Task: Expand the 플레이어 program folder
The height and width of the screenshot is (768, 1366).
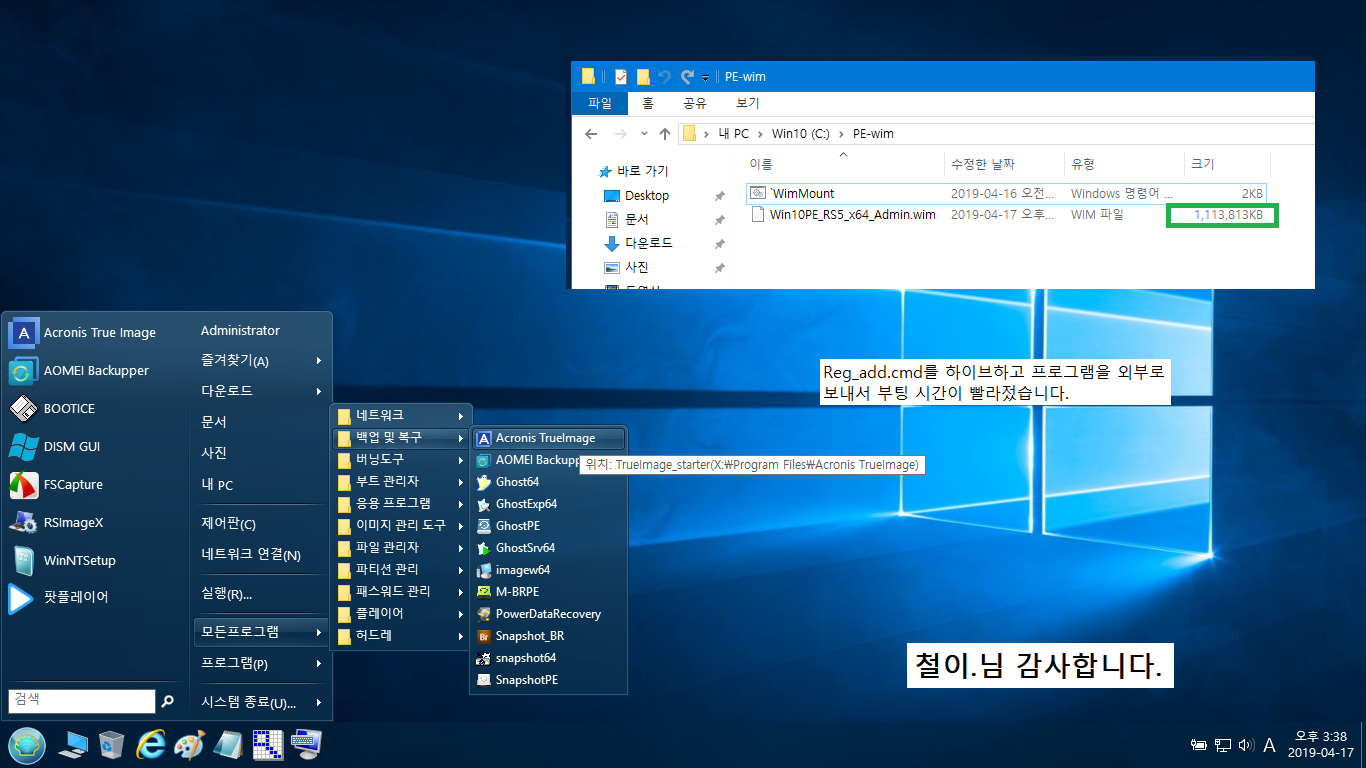Action: tap(400, 613)
